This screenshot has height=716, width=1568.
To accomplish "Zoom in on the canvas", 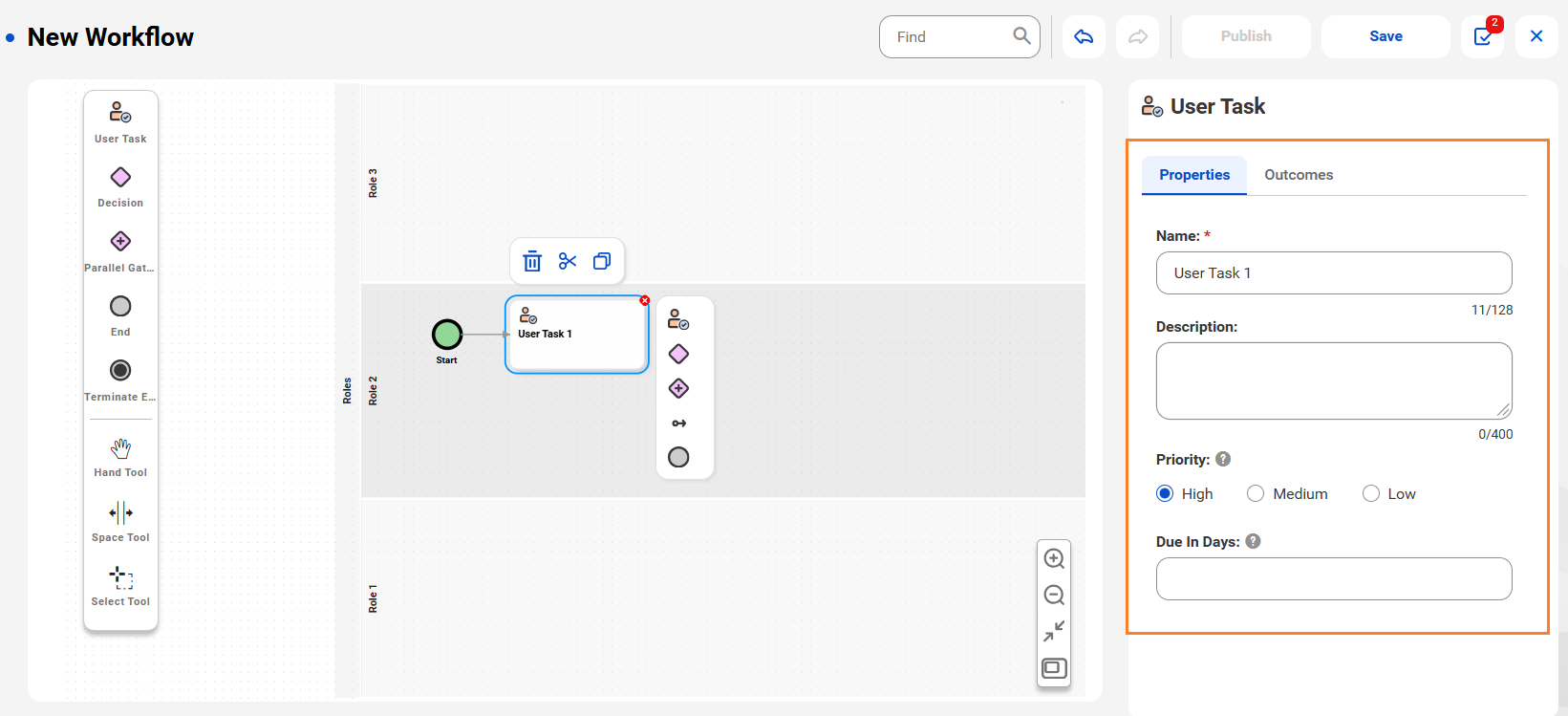I will [x=1054, y=558].
